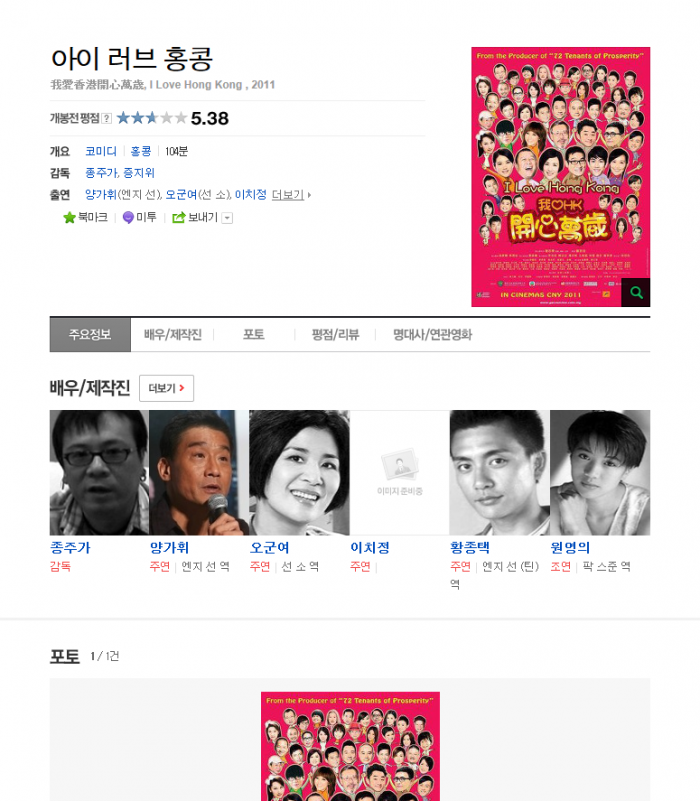Open the 명대사/연관영화 tab
The width and height of the screenshot is (700, 801).
click(432, 335)
